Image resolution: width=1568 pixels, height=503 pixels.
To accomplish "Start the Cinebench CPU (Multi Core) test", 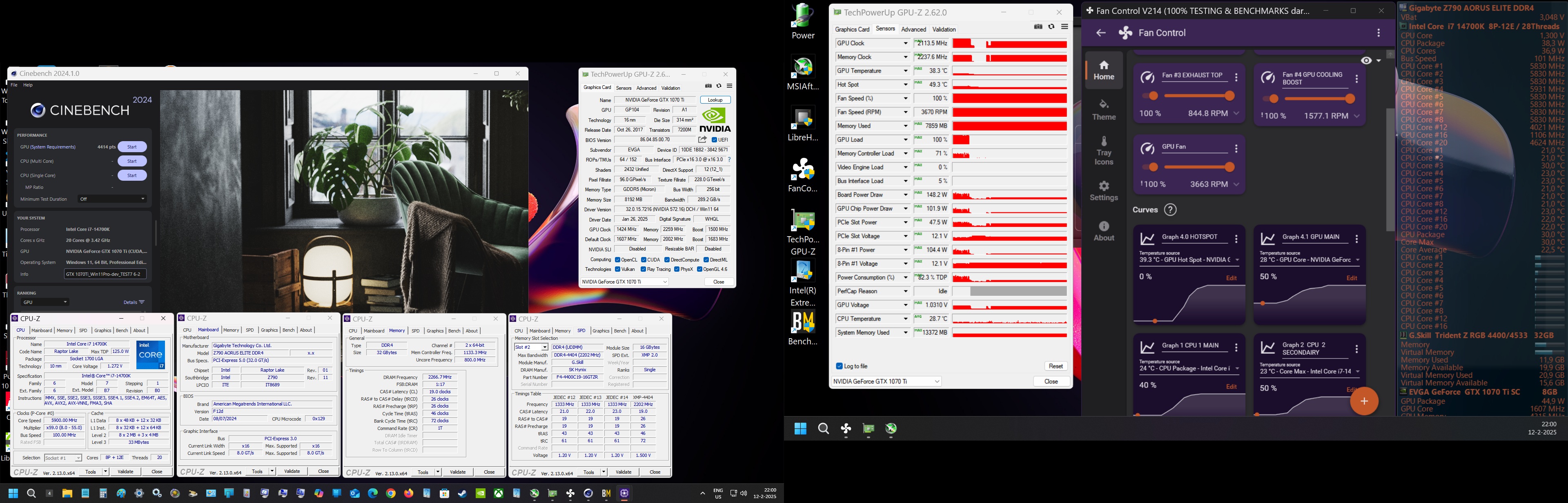I will point(132,161).
